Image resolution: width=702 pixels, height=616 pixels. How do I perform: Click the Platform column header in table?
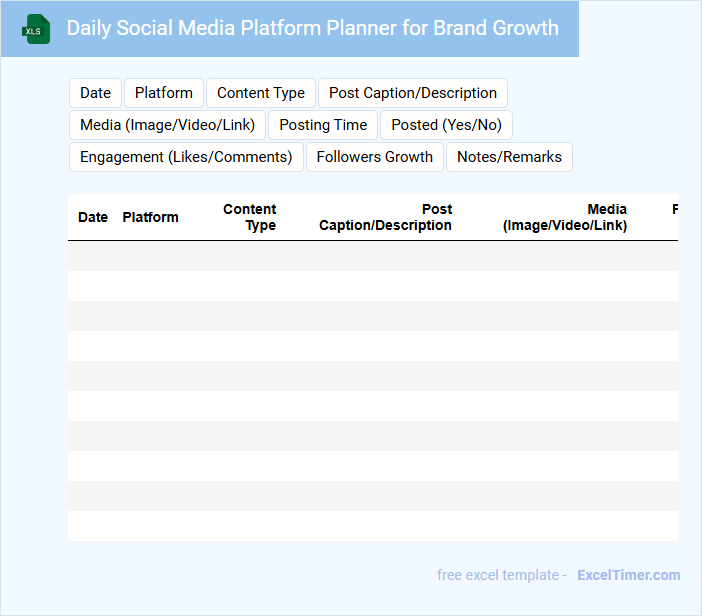(x=150, y=217)
